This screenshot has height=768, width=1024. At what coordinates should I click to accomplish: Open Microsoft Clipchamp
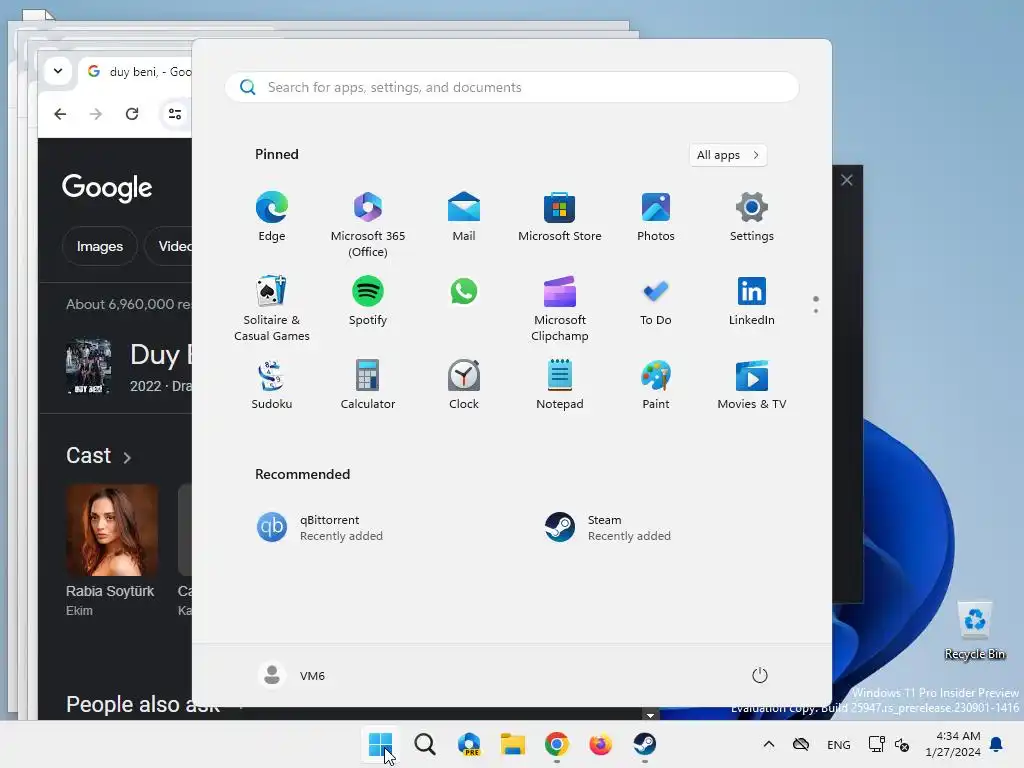[x=560, y=308]
